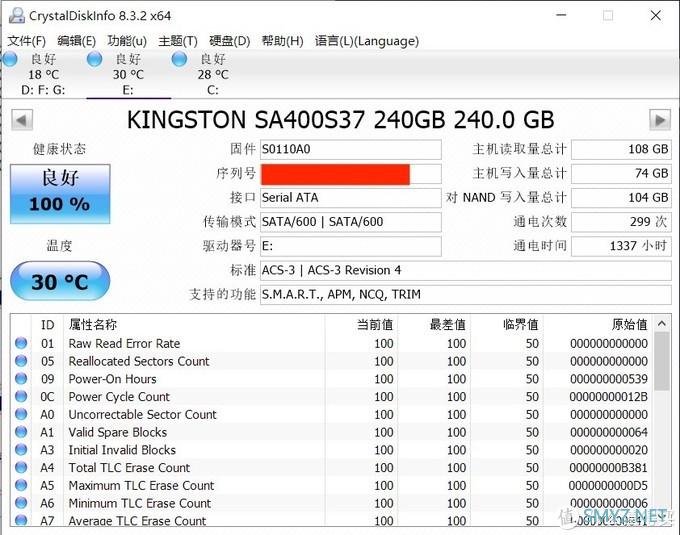
Task: Click the drive letter E: field
Action: 350,246
